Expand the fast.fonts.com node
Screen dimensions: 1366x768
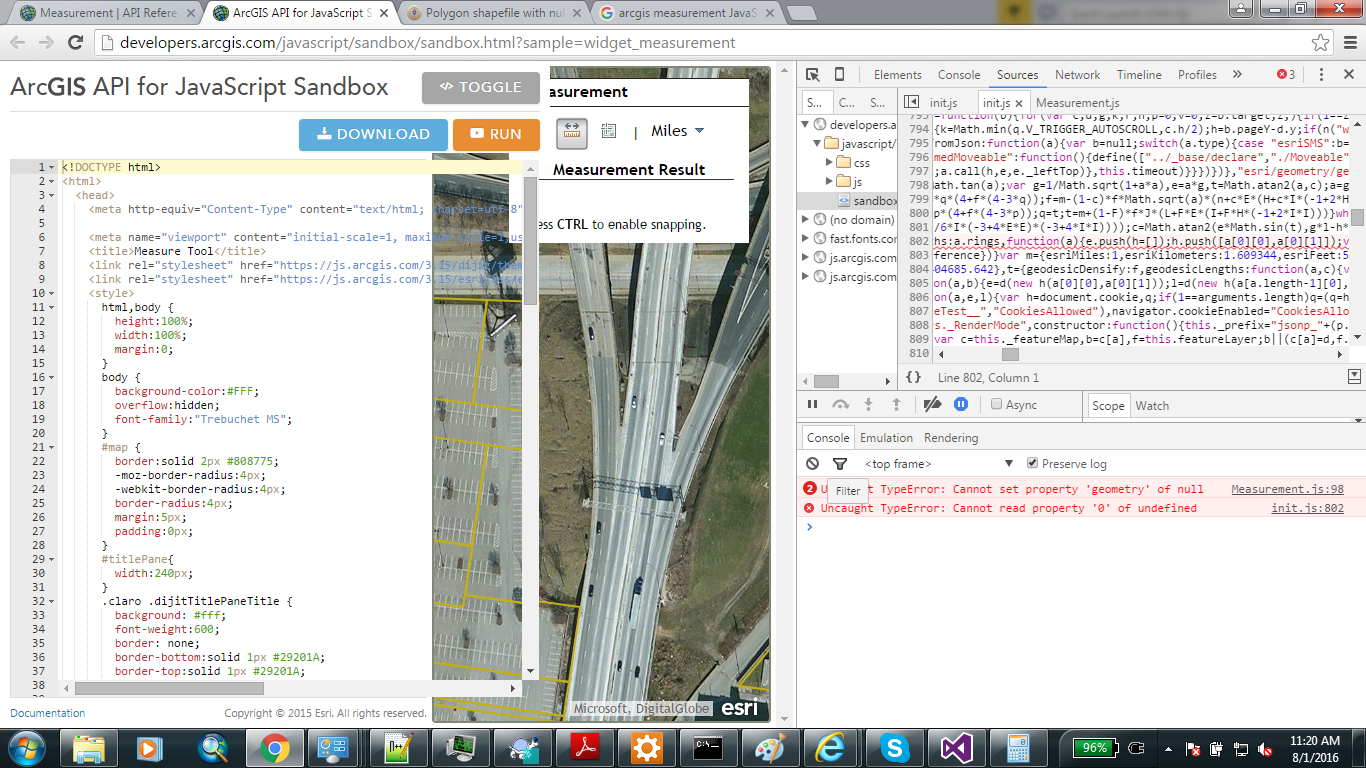[x=806, y=238]
